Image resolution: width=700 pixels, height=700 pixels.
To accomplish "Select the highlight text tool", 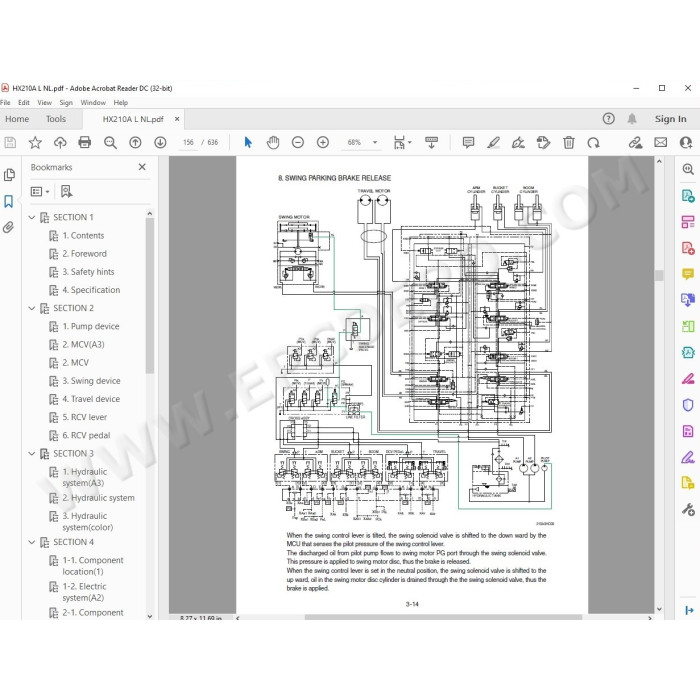I will point(493,142).
